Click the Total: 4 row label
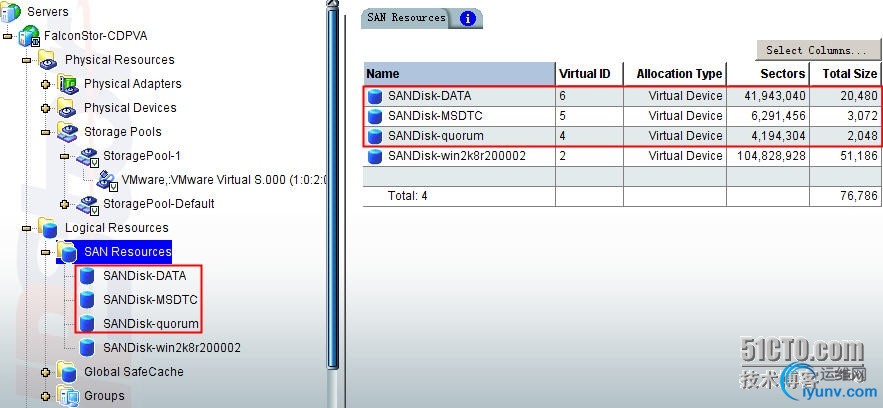883x408 pixels. point(408,196)
